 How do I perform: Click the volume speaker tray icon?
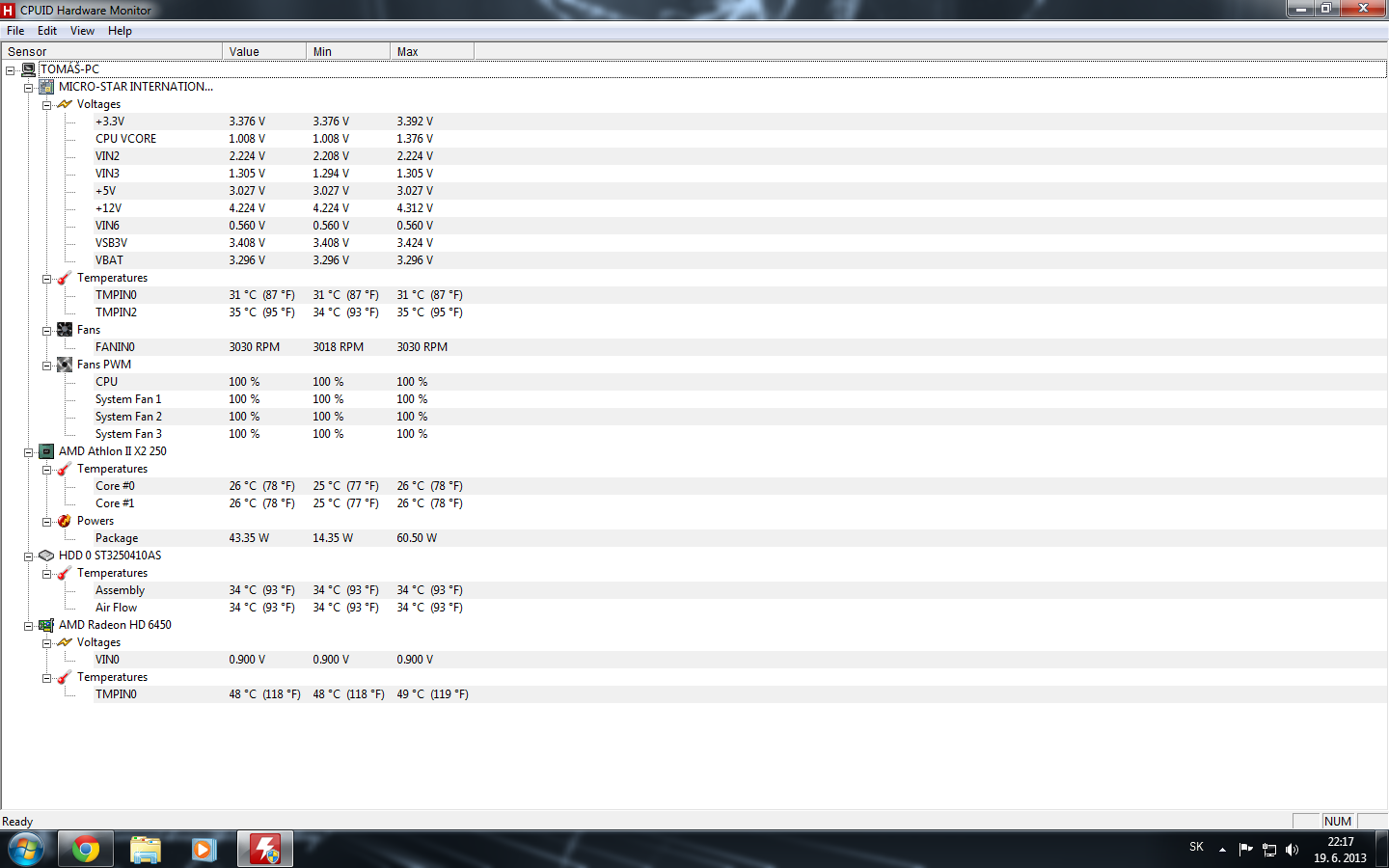tap(1293, 850)
